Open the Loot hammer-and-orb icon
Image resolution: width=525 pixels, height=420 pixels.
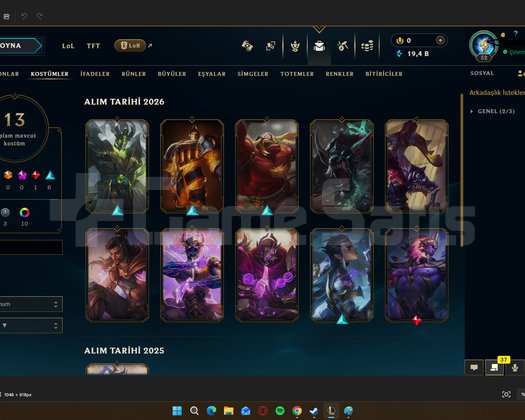tap(343, 46)
